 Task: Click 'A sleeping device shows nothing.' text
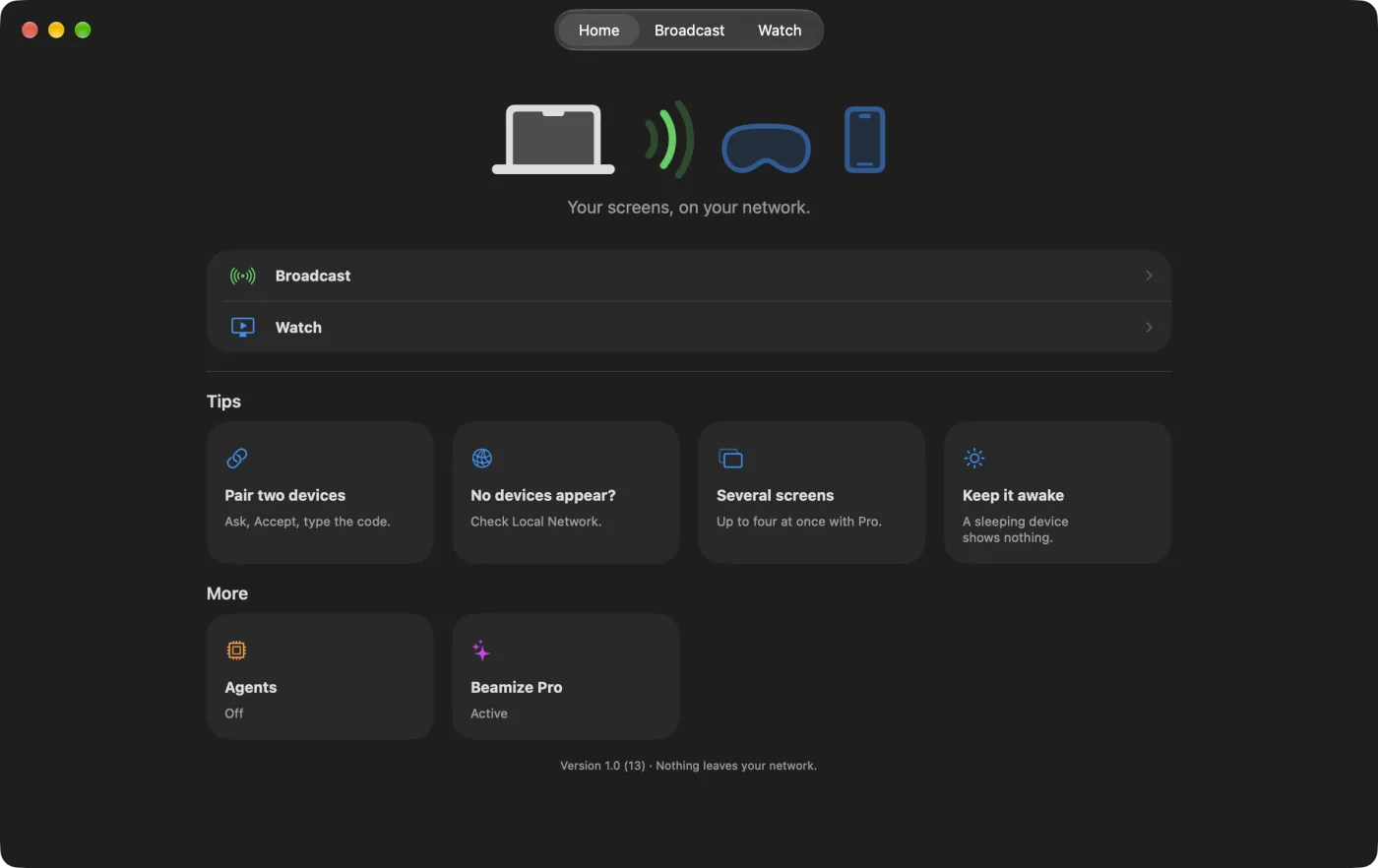tap(1016, 529)
